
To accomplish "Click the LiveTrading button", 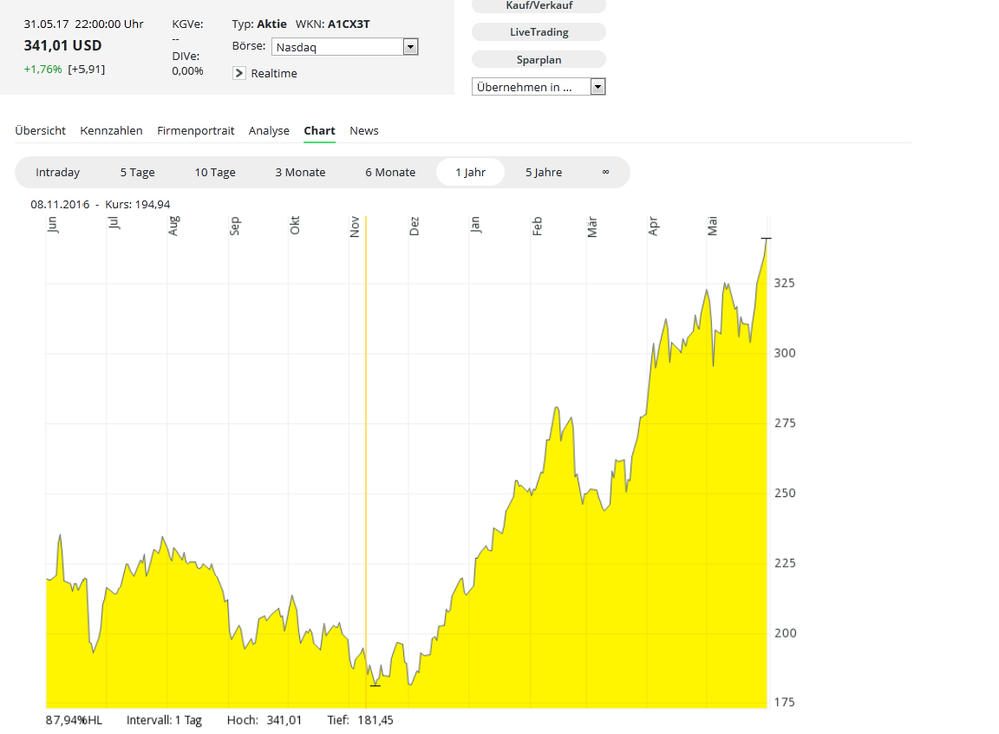I will 539,33.
